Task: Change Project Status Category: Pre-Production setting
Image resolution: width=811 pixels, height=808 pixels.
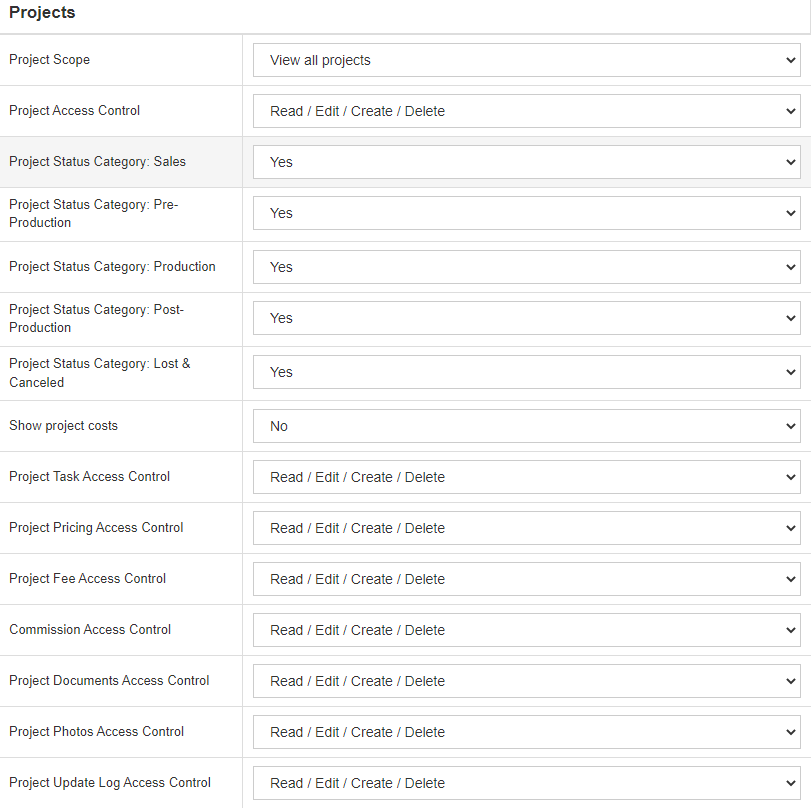Action: (525, 213)
